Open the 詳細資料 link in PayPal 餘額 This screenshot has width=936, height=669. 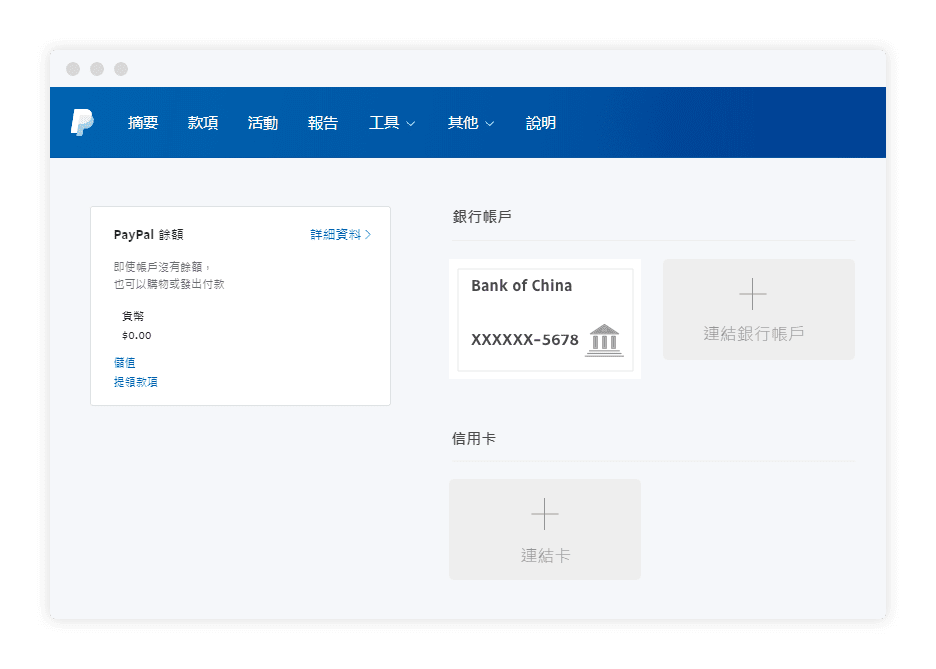[335, 235]
